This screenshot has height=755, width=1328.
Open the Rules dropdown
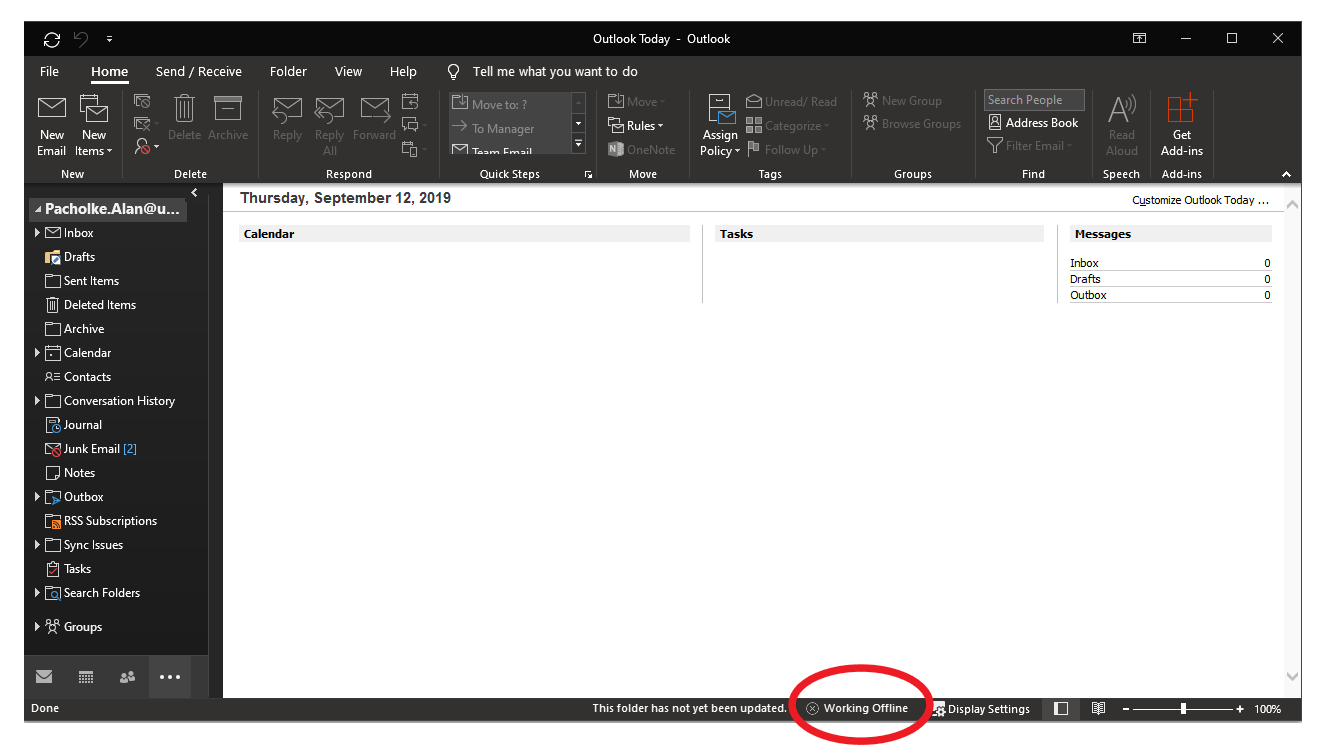[x=636, y=126]
